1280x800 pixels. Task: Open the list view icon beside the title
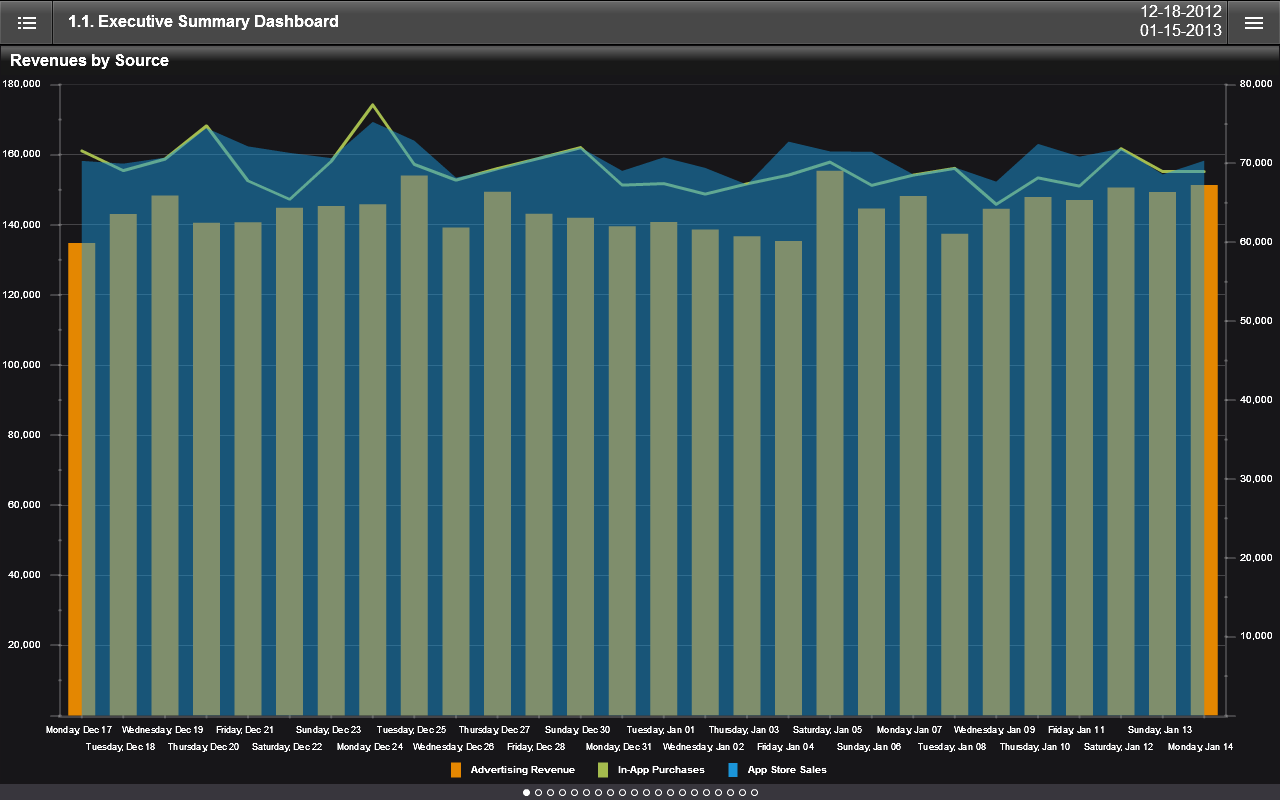pyautogui.click(x=27, y=22)
